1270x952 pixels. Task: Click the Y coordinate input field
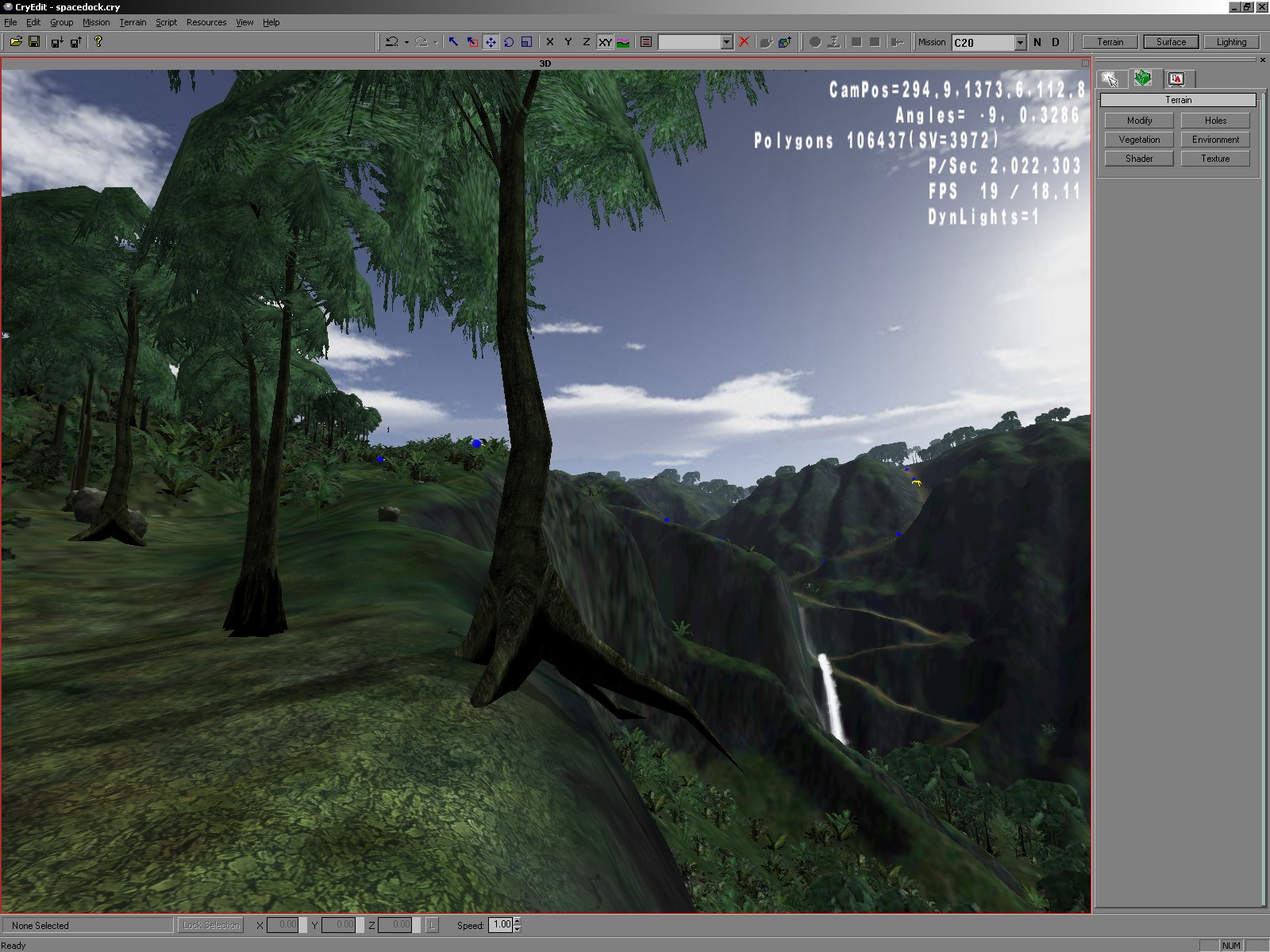[x=338, y=925]
